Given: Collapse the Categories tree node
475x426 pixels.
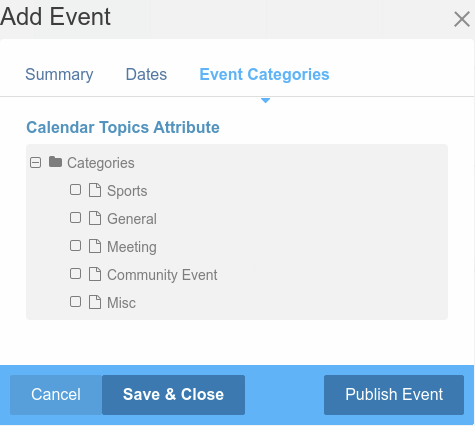Looking at the screenshot, I should [x=35, y=163].
